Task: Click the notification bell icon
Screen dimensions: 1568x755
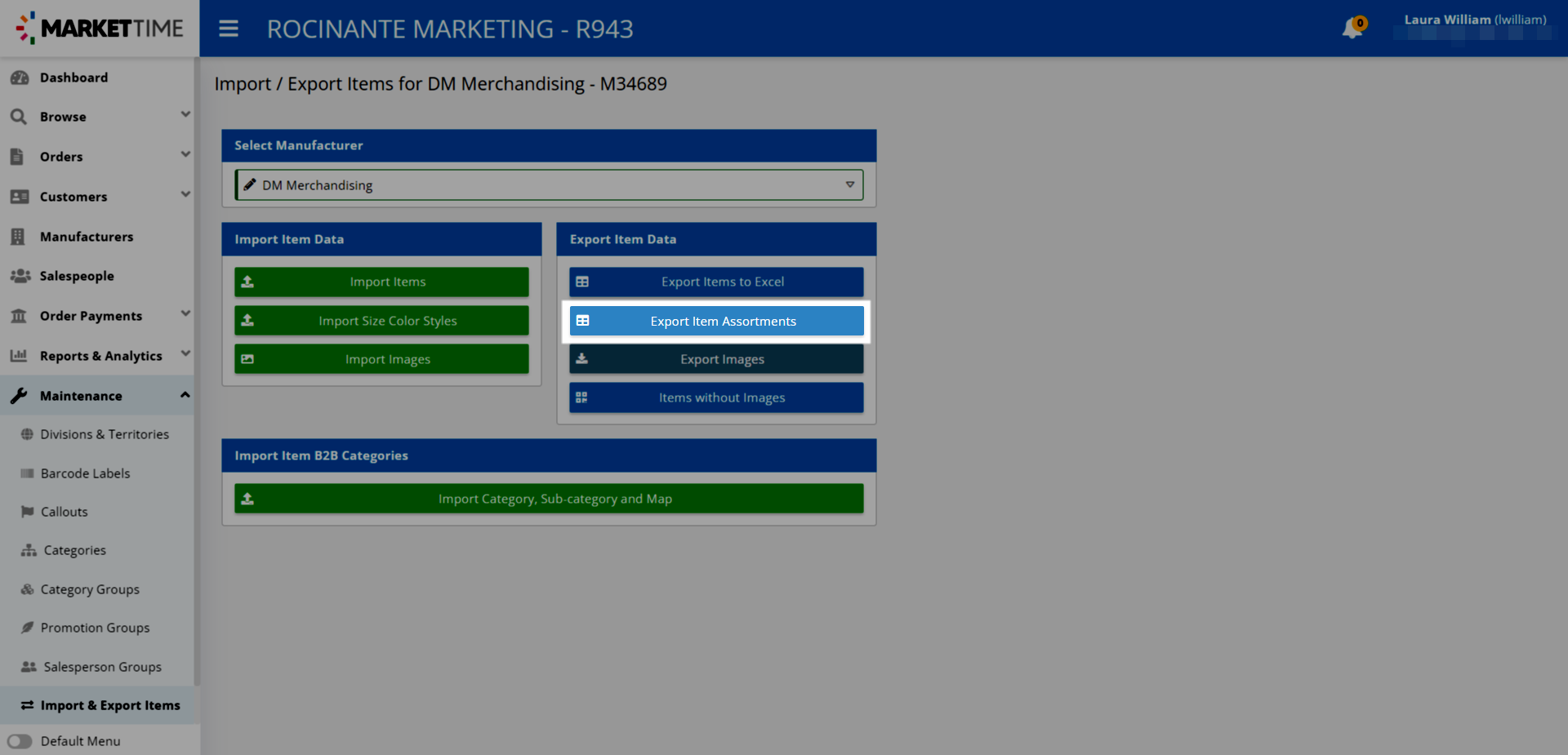Action: click(x=1352, y=29)
